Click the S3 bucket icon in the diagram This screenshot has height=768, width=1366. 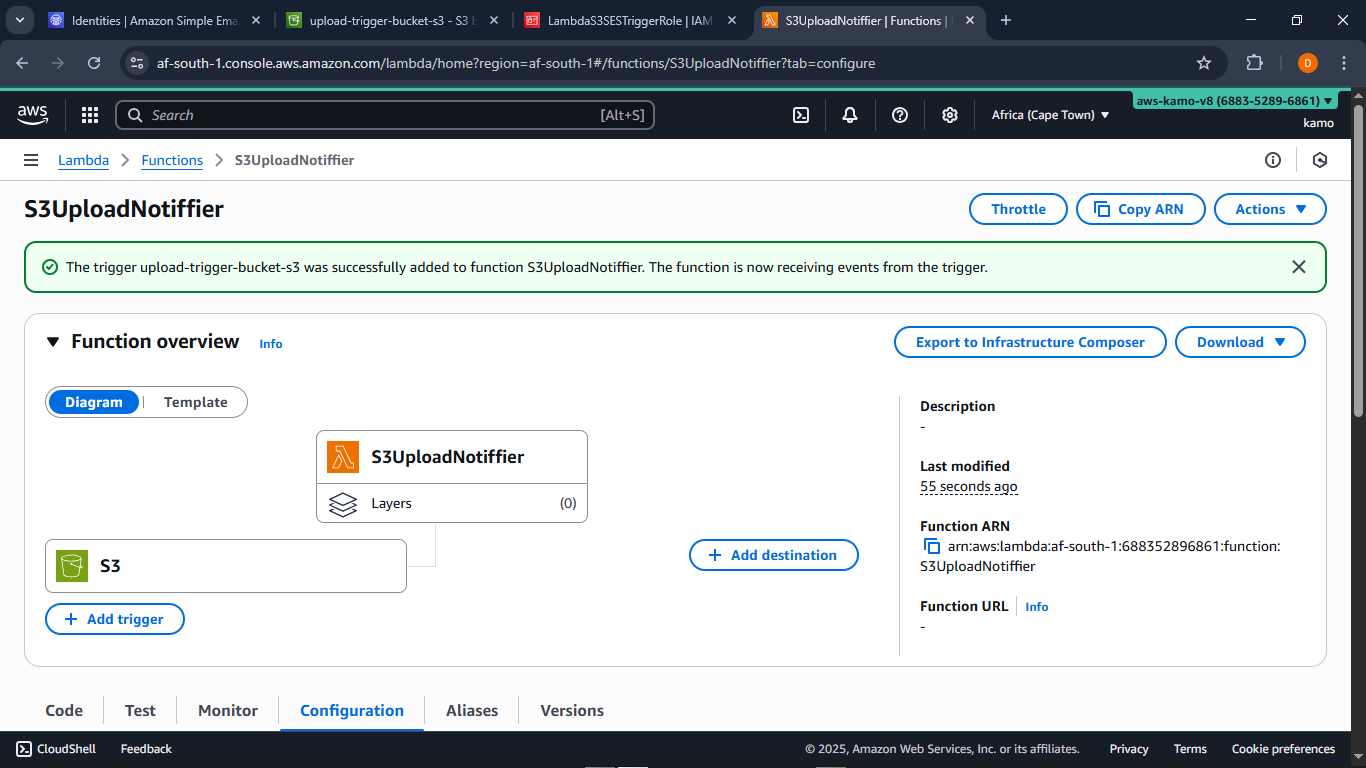point(71,565)
